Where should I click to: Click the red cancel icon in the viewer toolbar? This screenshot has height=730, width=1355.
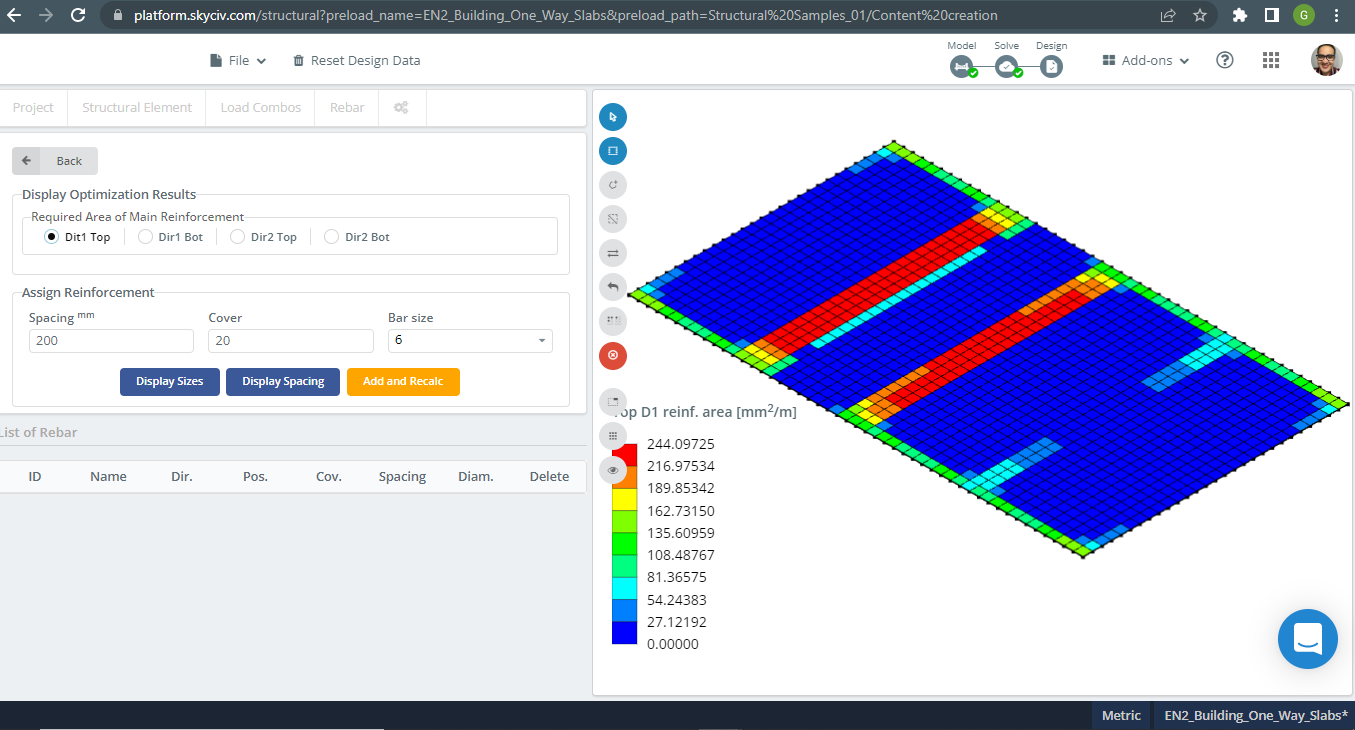(x=612, y=355)
